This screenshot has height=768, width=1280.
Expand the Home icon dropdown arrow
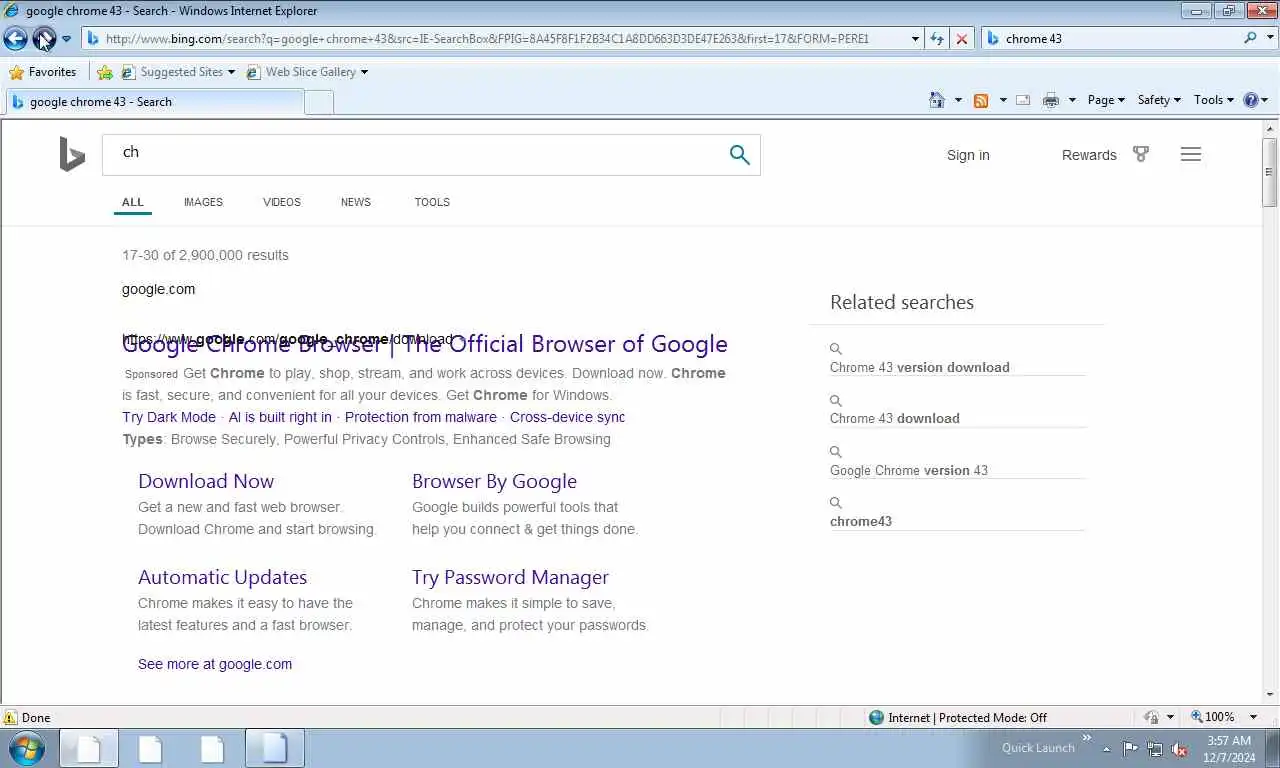click(x=958, y=100)
